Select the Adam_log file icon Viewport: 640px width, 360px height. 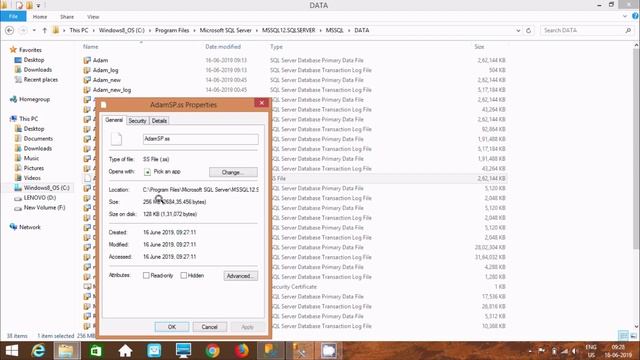point(87,70)
